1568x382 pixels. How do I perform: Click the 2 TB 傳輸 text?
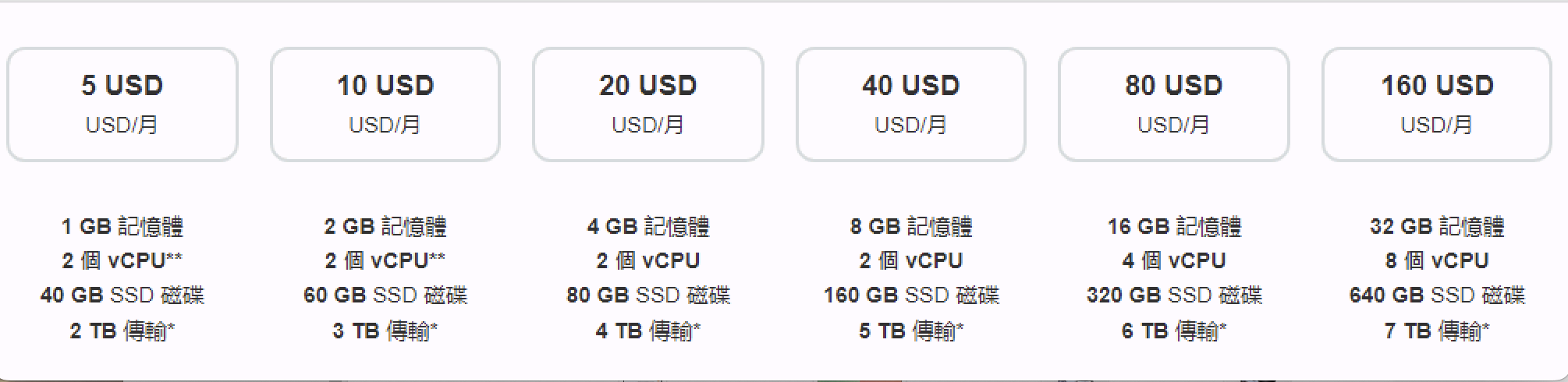(x=122, y=331)
